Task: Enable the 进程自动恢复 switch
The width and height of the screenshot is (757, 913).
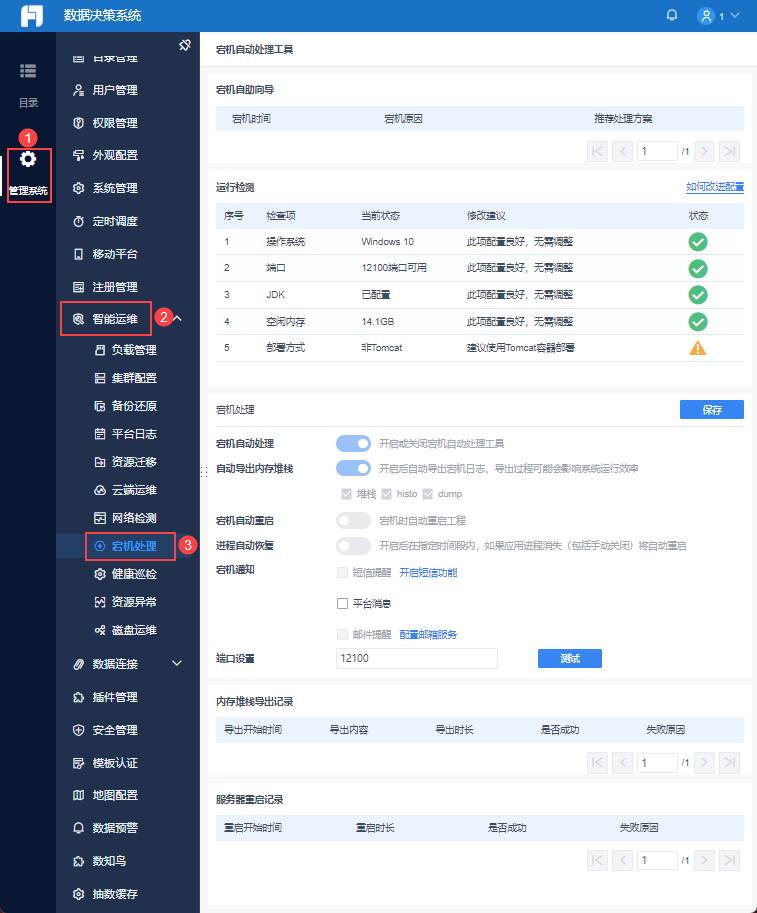Action: point(353,546)
